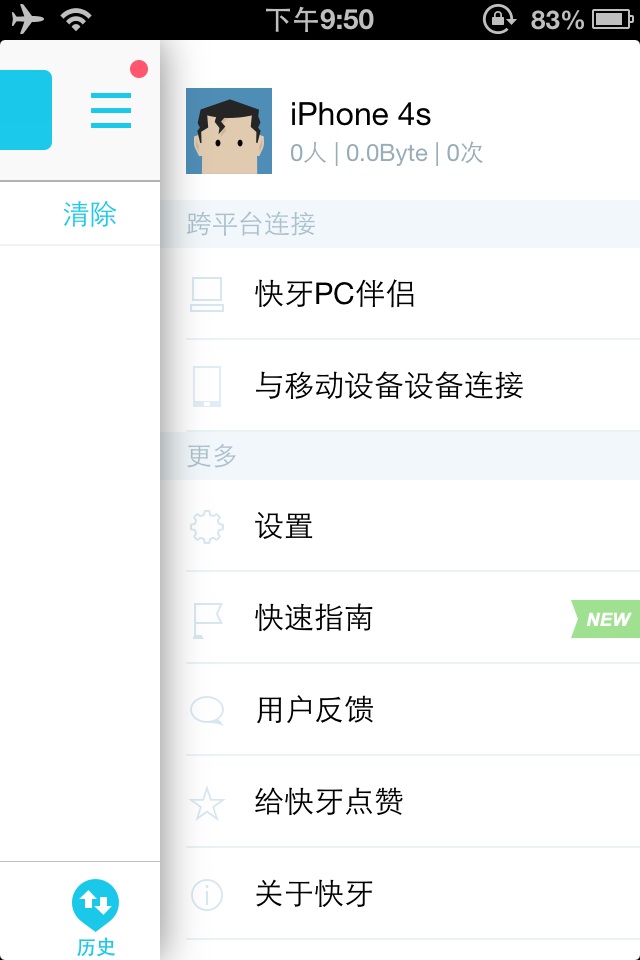Click the green NEW badge
This screenshot has height=960, width=640.
(x=606, y=619)
